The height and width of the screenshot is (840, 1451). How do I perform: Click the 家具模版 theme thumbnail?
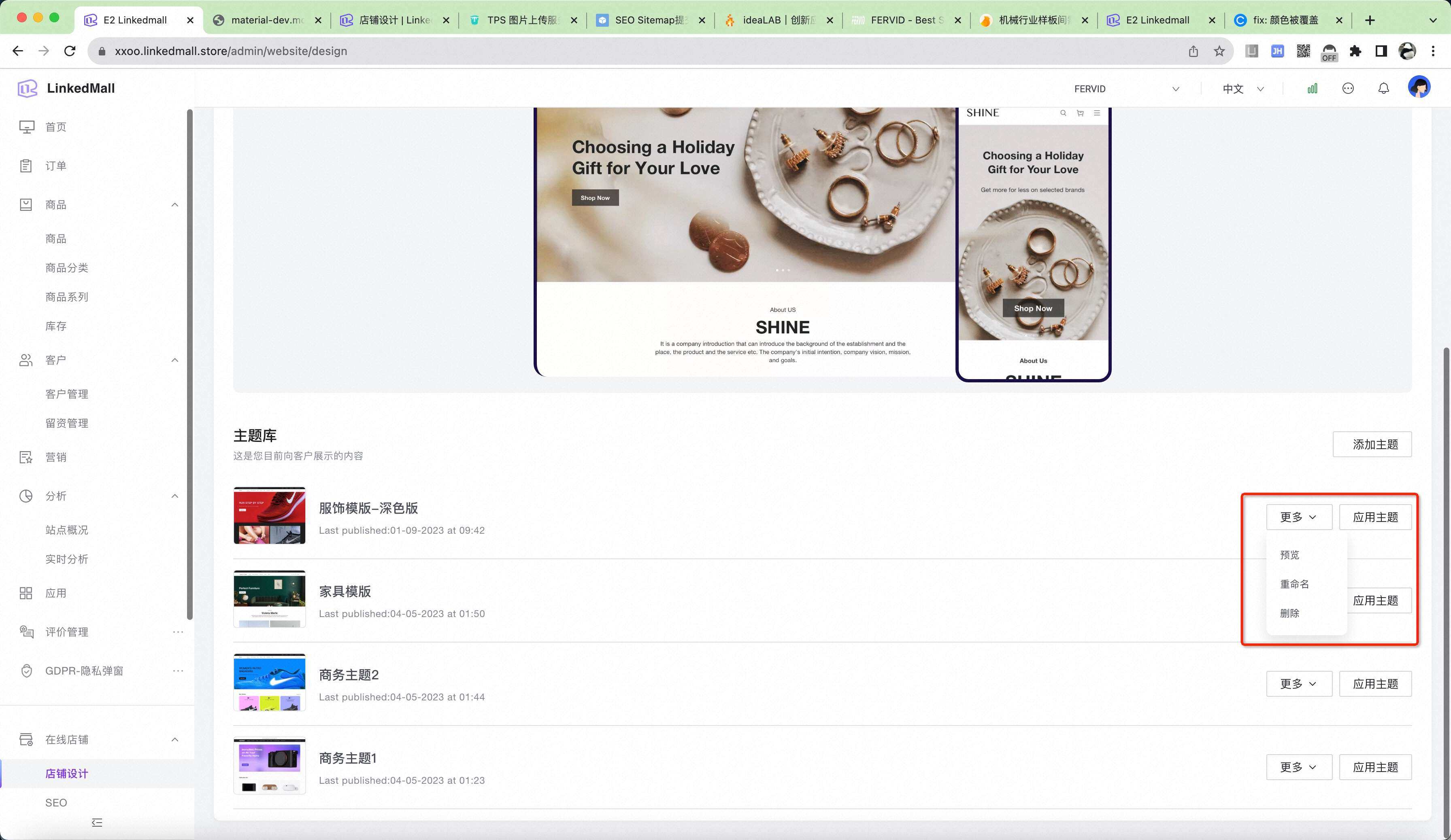[x=270, y=598]
